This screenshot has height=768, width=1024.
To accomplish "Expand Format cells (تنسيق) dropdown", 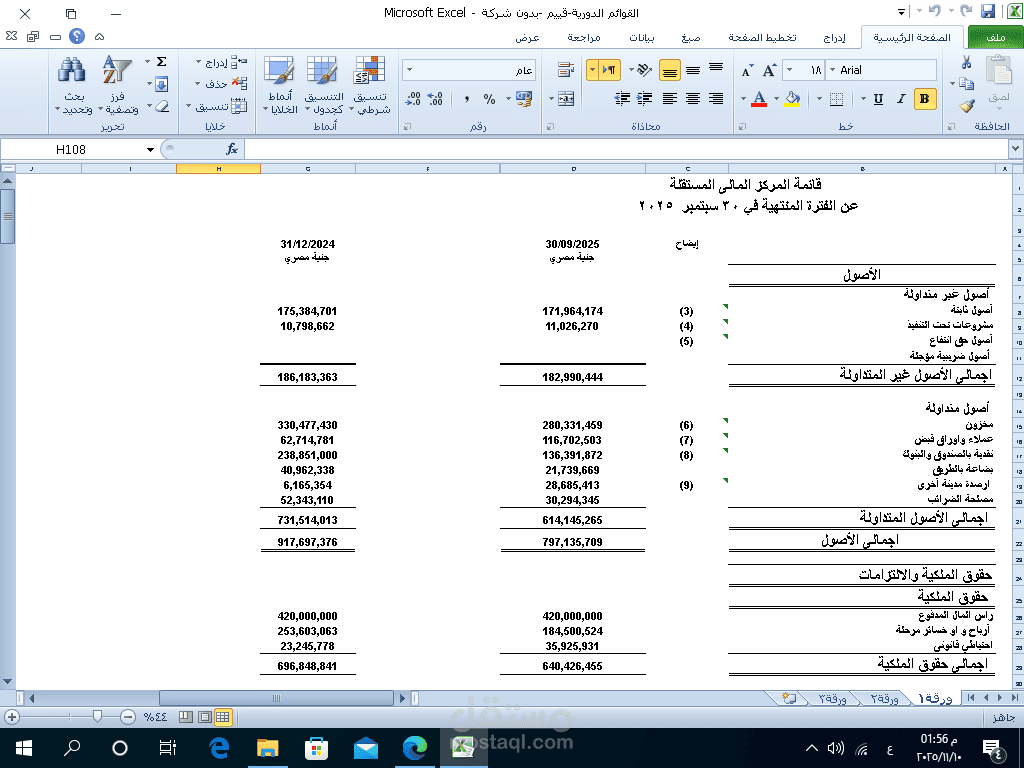I will [x=189, y=106].
